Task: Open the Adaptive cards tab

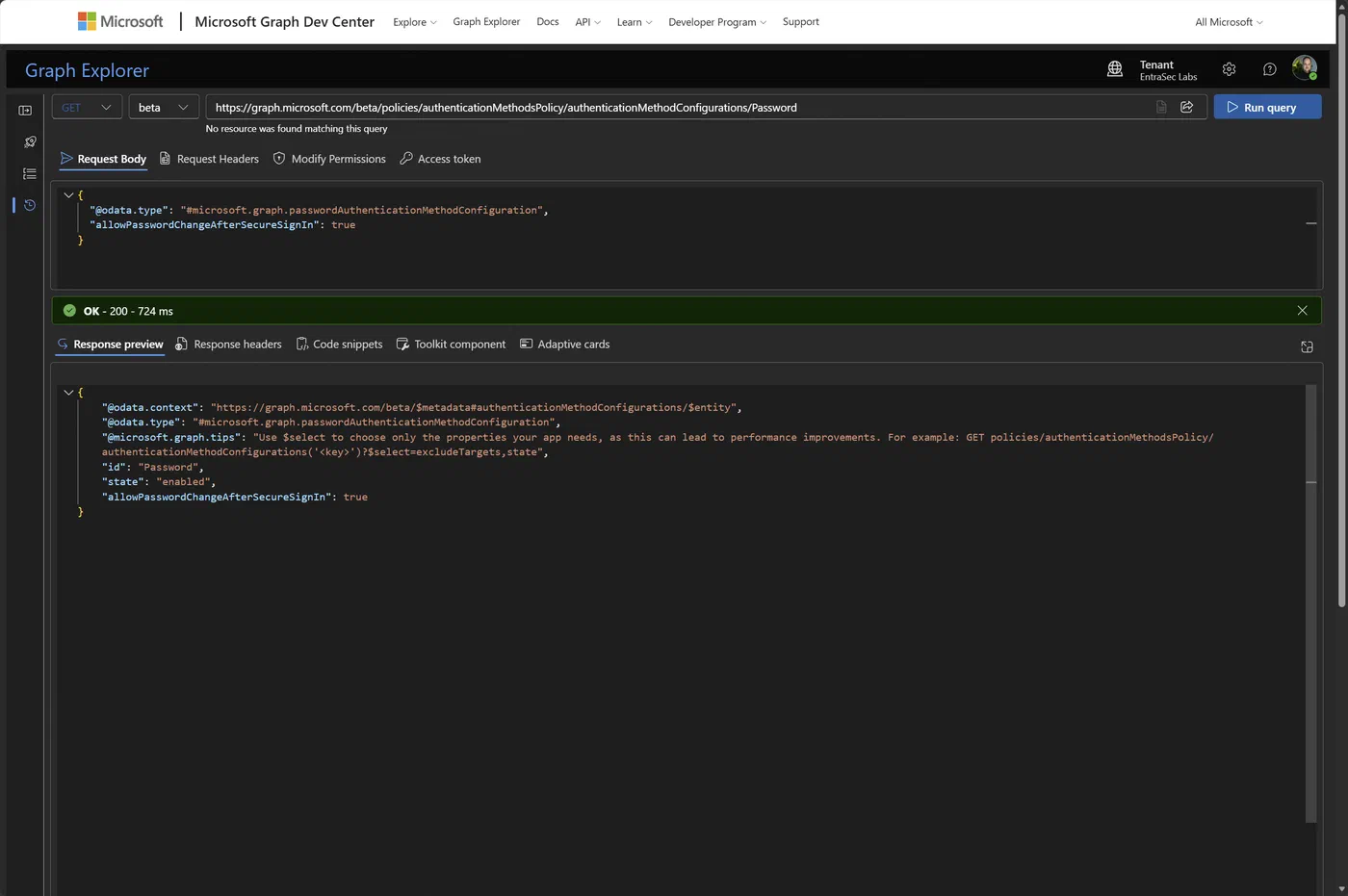Action: click(x=564, y=345)
